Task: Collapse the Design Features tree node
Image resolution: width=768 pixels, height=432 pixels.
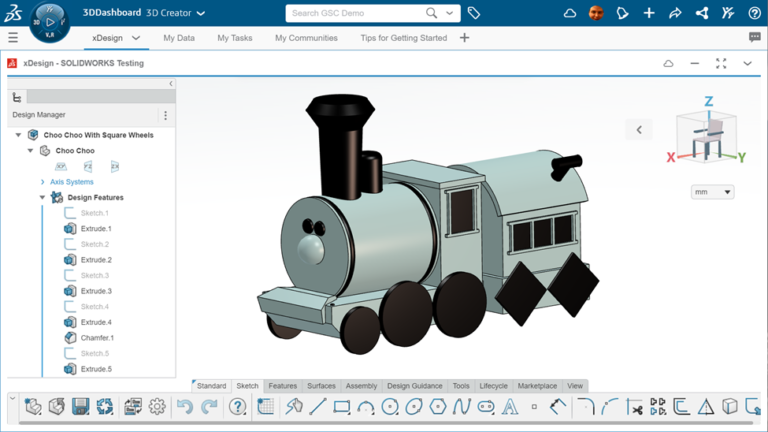Action: pyautogui.click(x=42, y=198)
